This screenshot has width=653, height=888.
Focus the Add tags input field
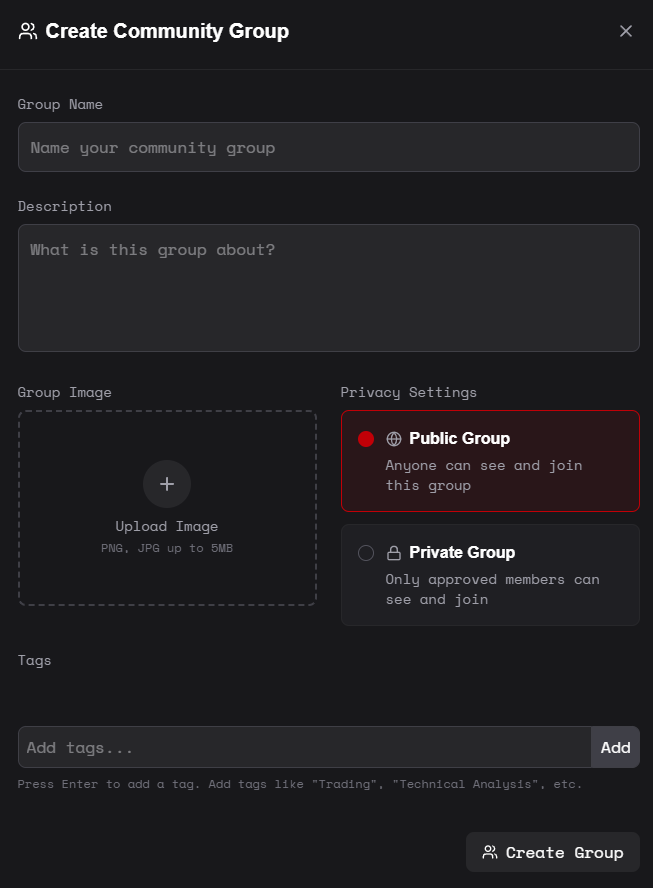point(305,747)
